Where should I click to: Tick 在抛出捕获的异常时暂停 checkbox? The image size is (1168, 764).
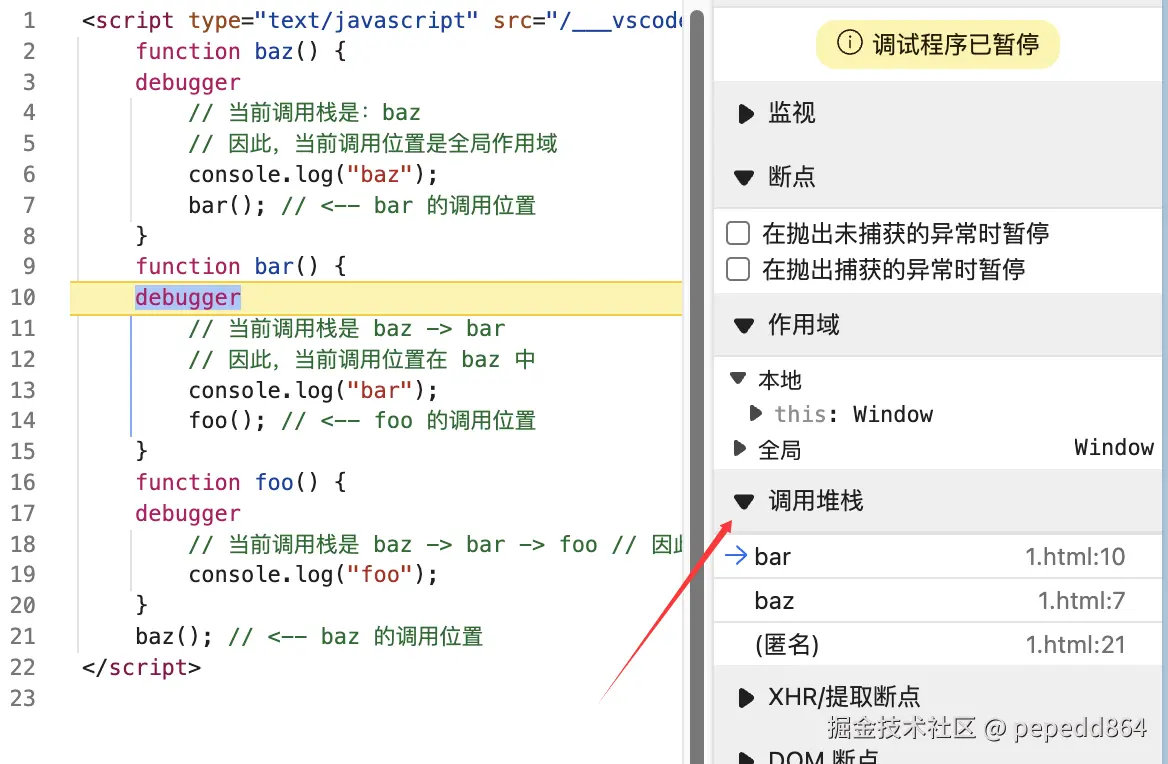pyautogui.click(x=737, y=269)
